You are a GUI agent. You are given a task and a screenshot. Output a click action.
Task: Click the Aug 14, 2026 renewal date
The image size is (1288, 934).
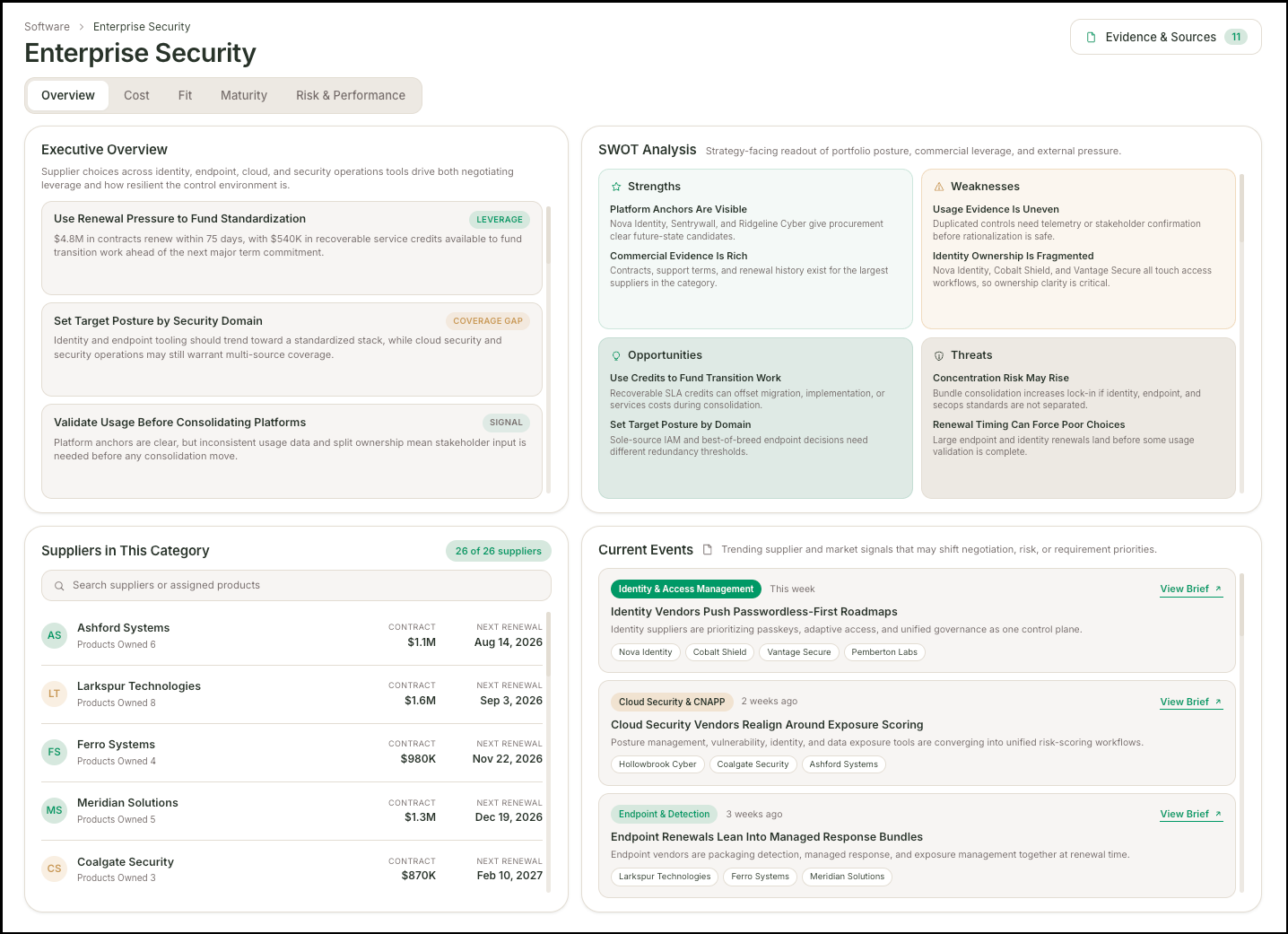[x=509, y=642]
